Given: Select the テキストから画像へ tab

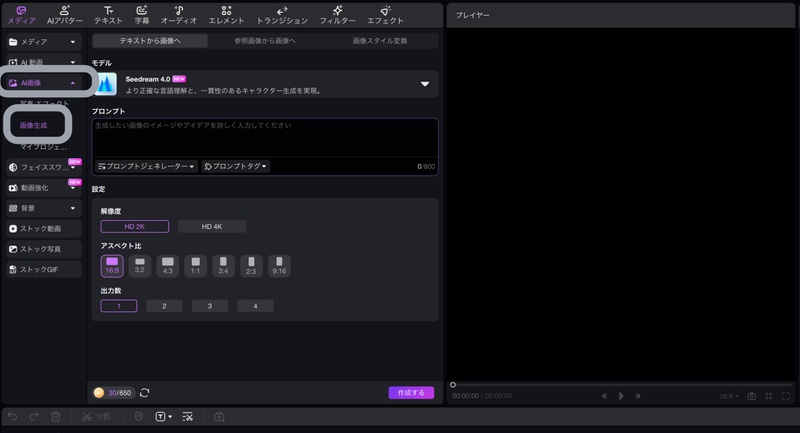Looking at the screenshot, I should [x=150, y=41].
